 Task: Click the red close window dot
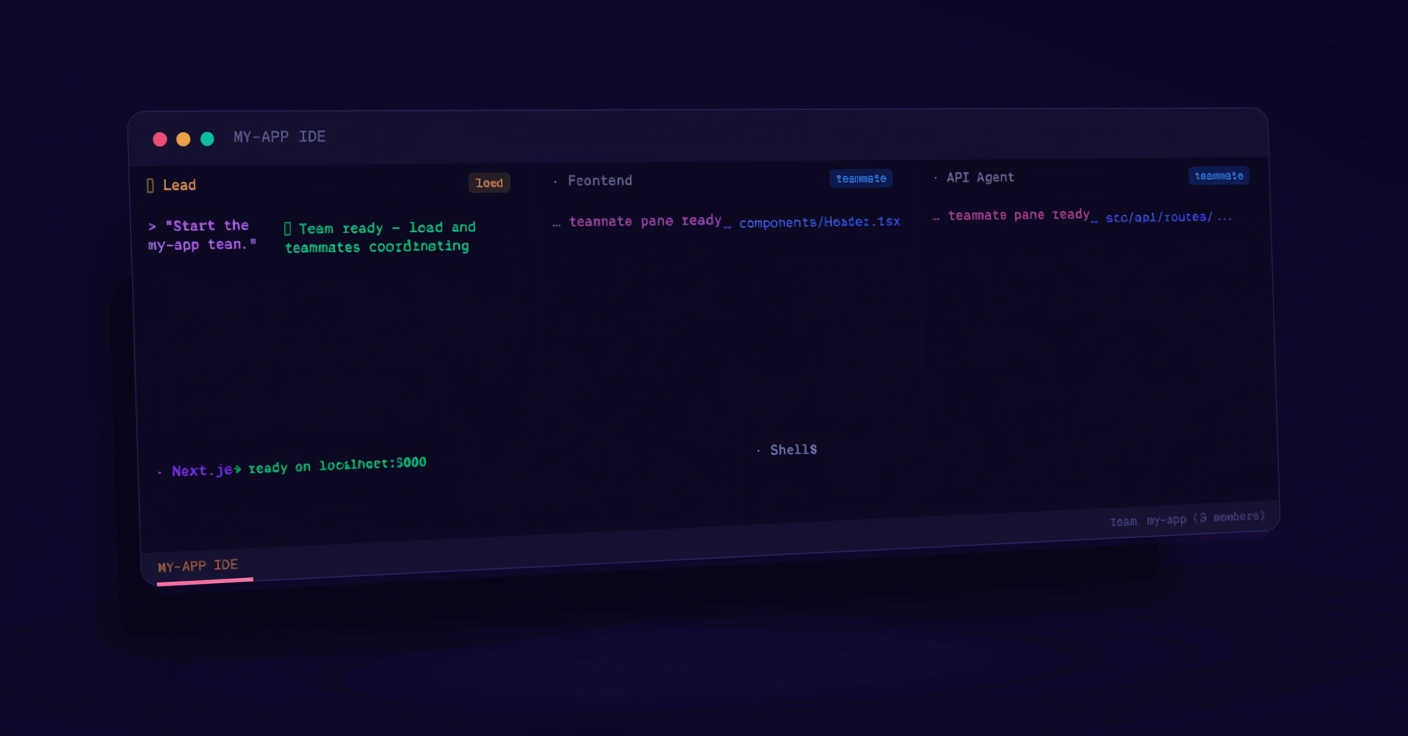(x=160, y=139)
